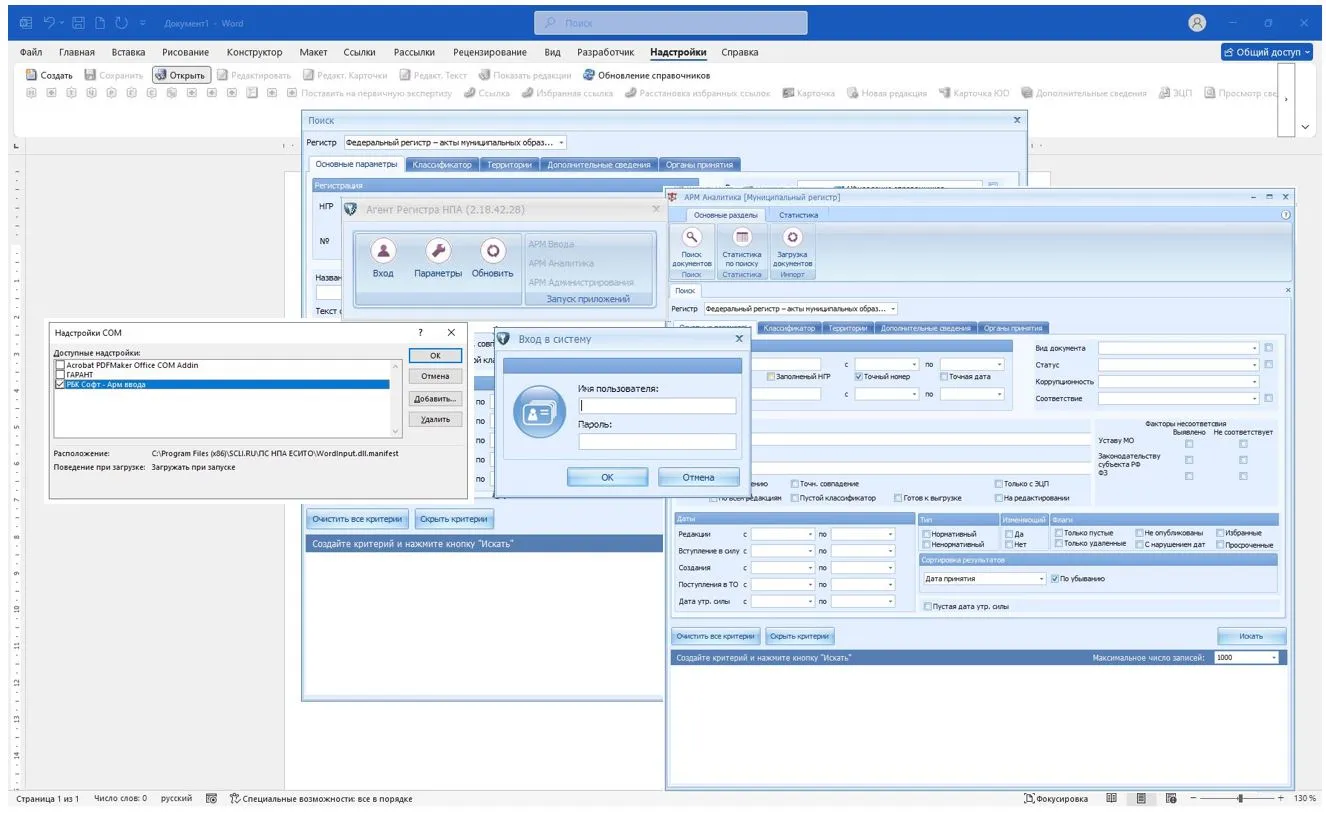The height and width of the screenshot is (816, 1326).
Task: Open Регистр dropdown in the rear Поиск window
Action: coord(562,143)
